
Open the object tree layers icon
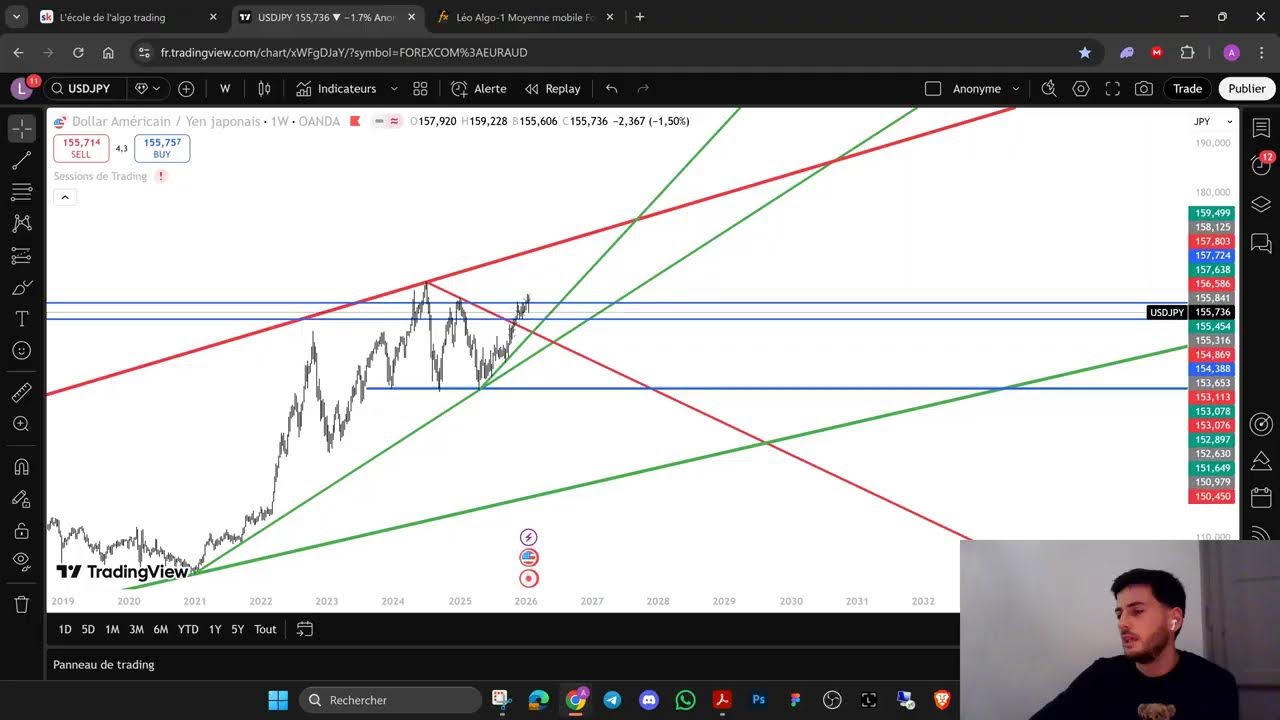click(1261, 204)
